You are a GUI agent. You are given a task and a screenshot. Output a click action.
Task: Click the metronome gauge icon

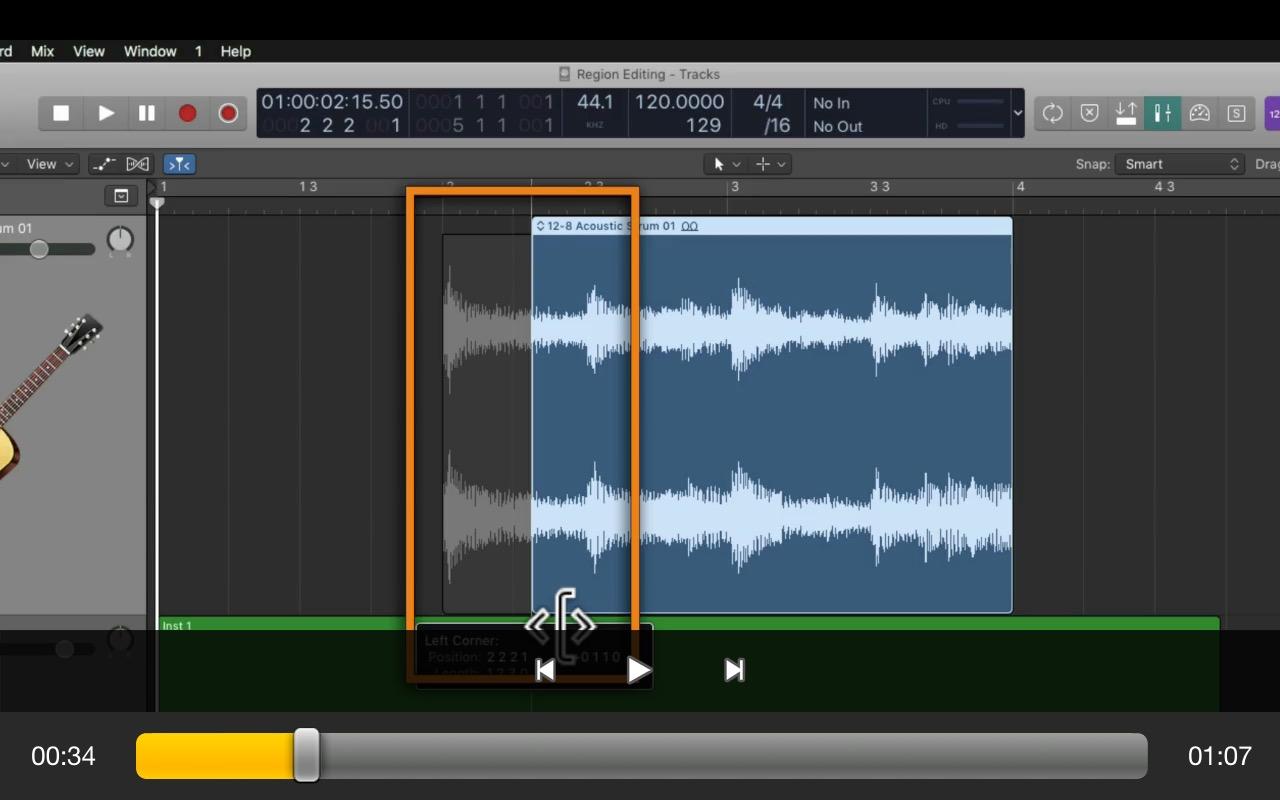point(1199,113)
